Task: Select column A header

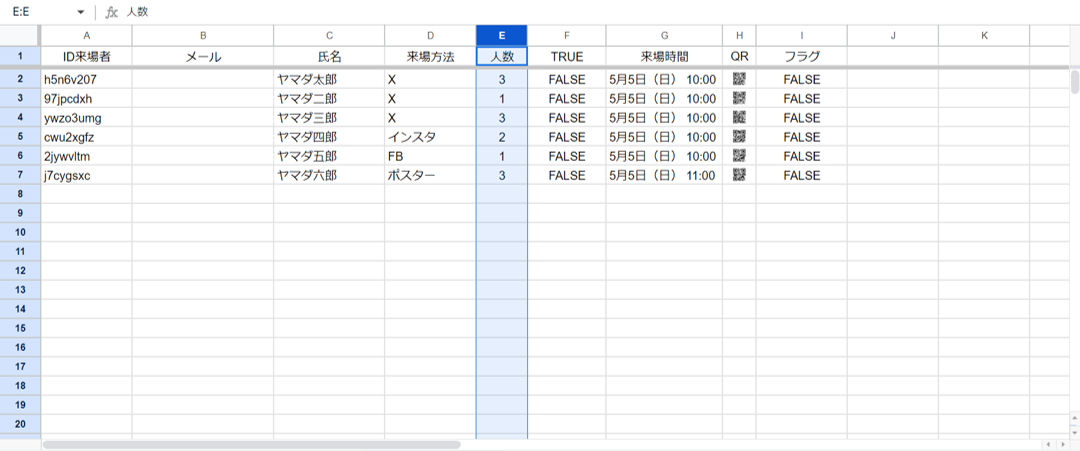Action: tap(86, 35)
